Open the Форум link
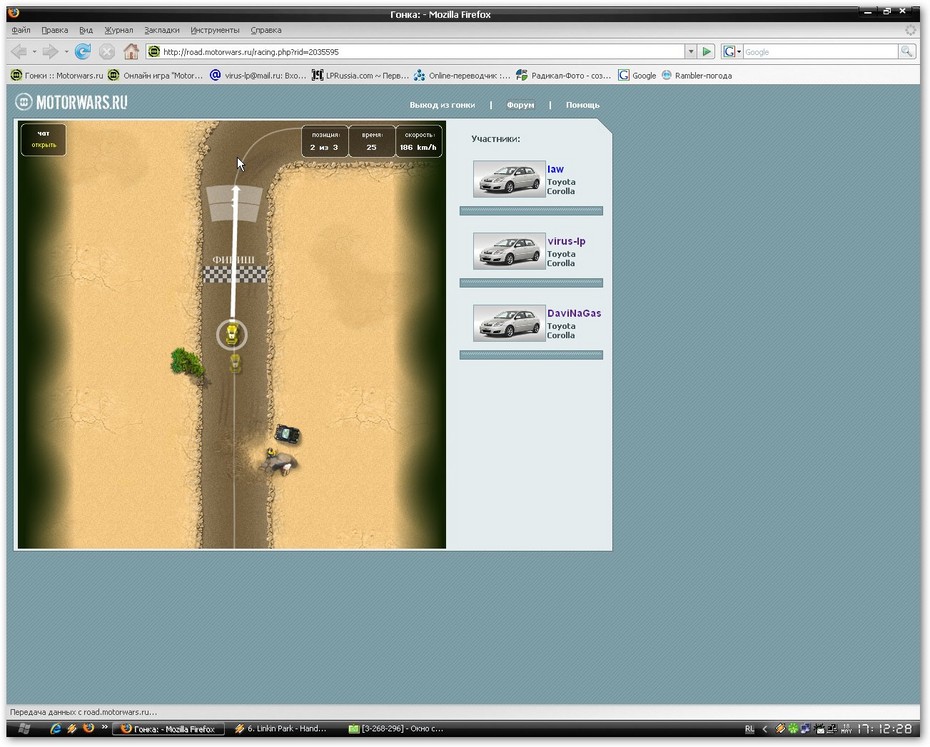The height and width of the screenshot is (747, 930). (x=520, y=105)
